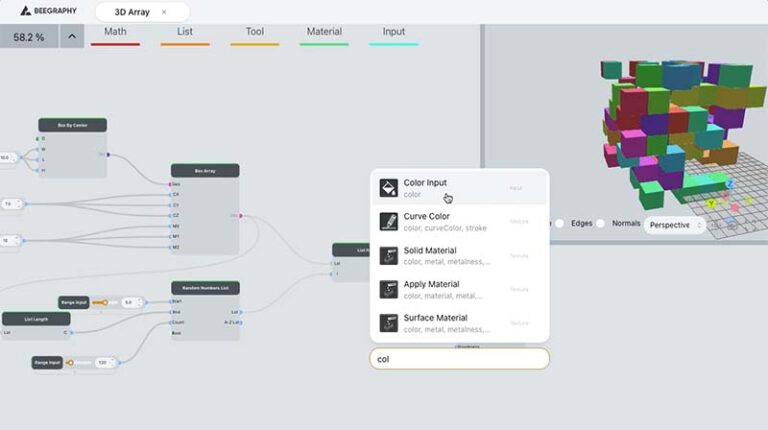Toggle the Normals display option
The width and height of the screenshot is (768, 430).
[x=602, y=224]
